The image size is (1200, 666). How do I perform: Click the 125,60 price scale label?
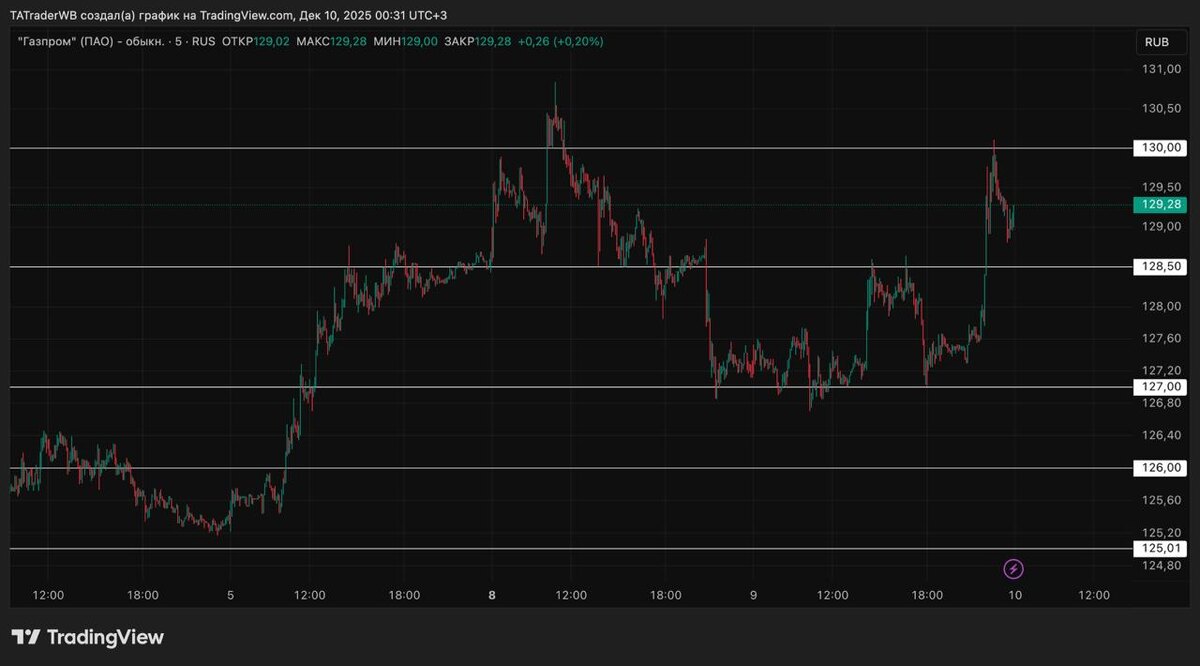tap(1163, 500)
